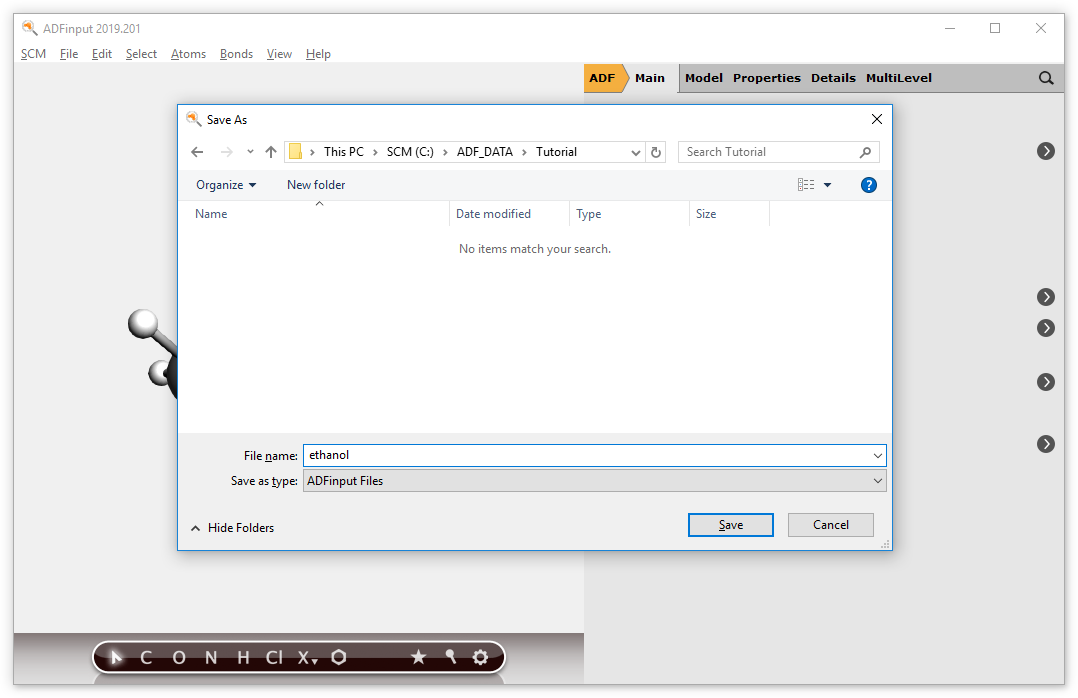The image size is (1078, 698).
Task: Create a New folder
Action: (316, 185)
